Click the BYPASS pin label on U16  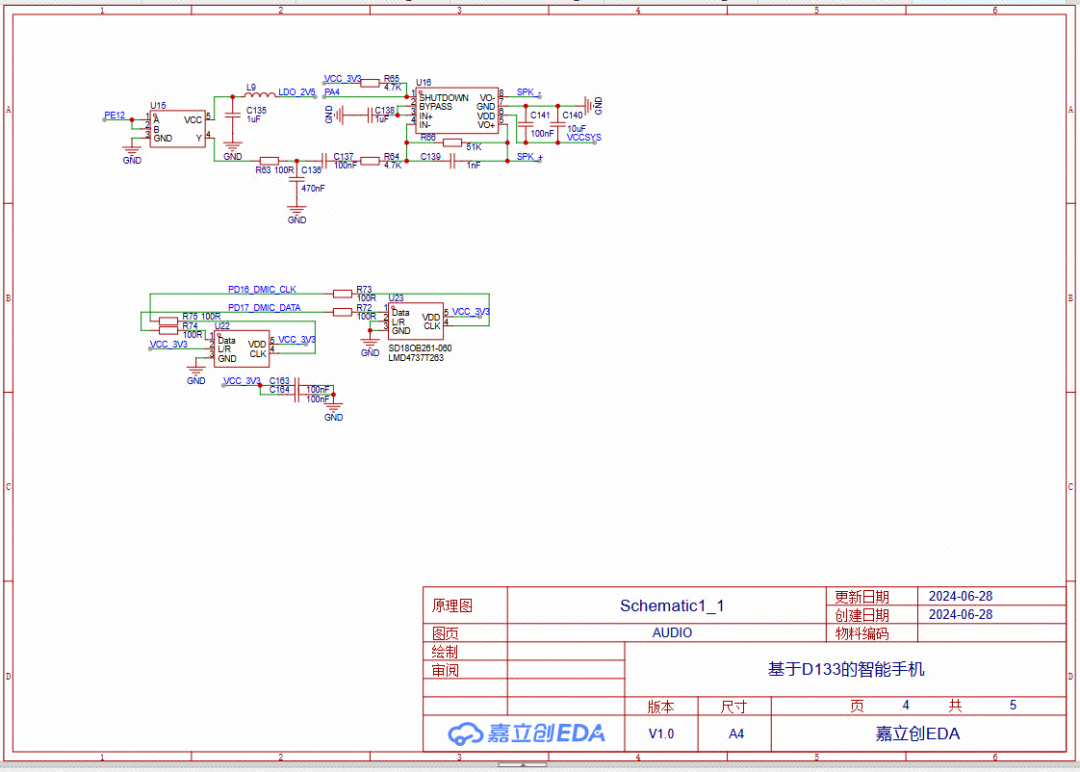click(x=435, y=107)
